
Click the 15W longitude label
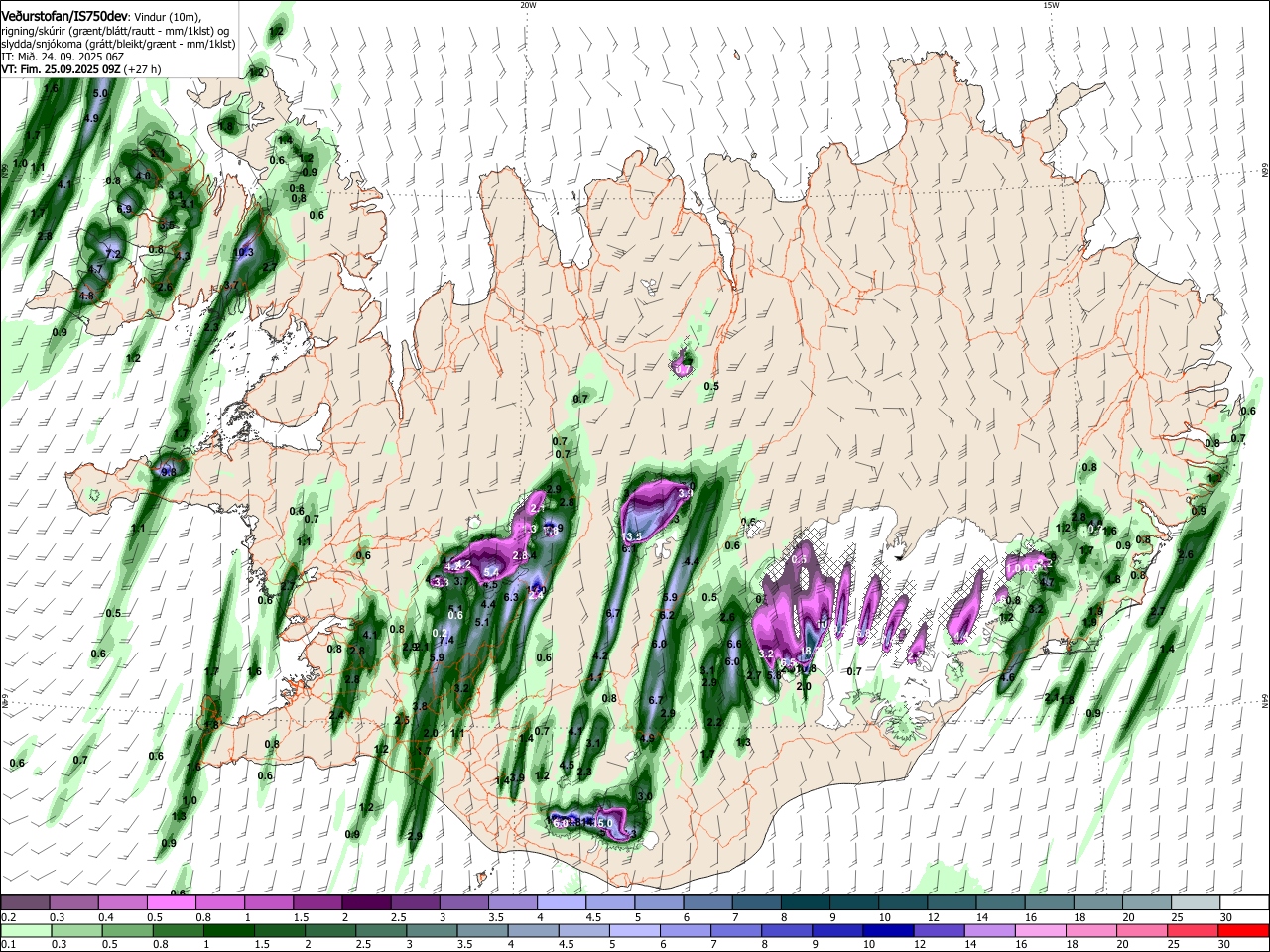1051,5
